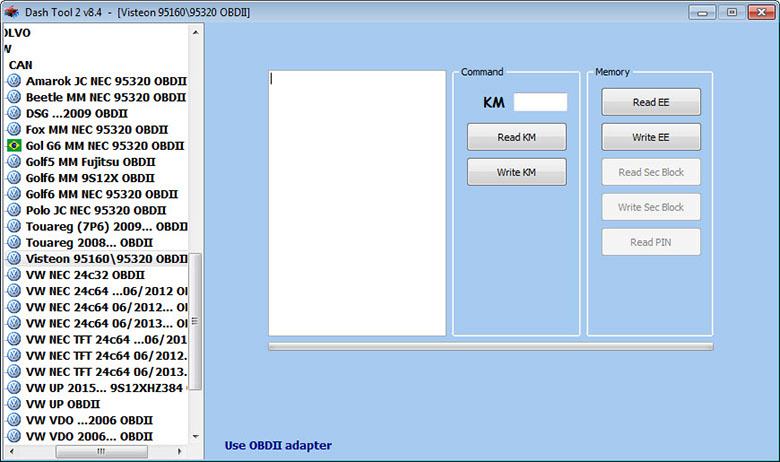The width and height of the screenshot is (780, 462).
Task: Click the Write EE button
Action: tap(651, 137)
